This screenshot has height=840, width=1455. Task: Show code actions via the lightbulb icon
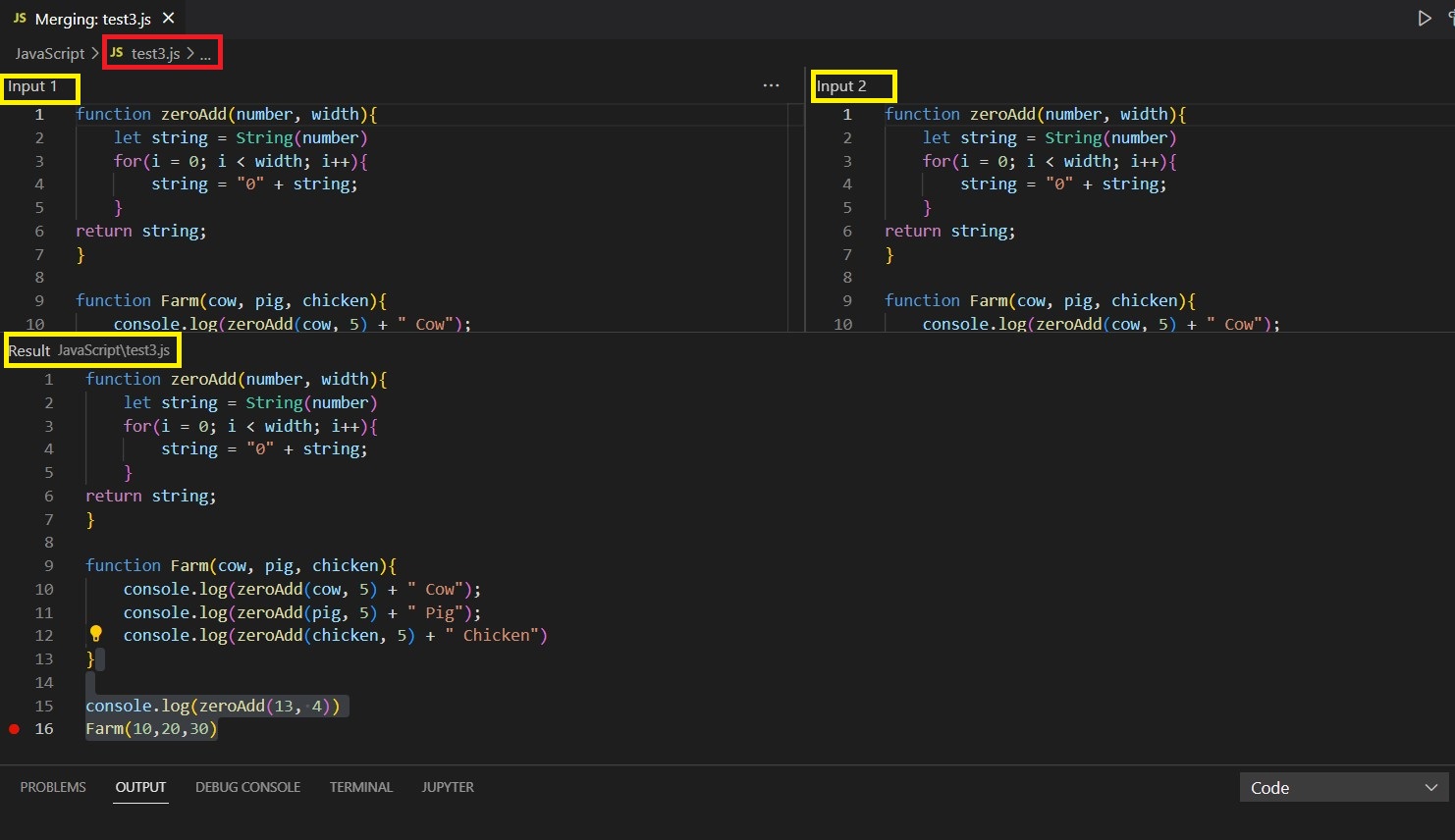click(96, 634)
